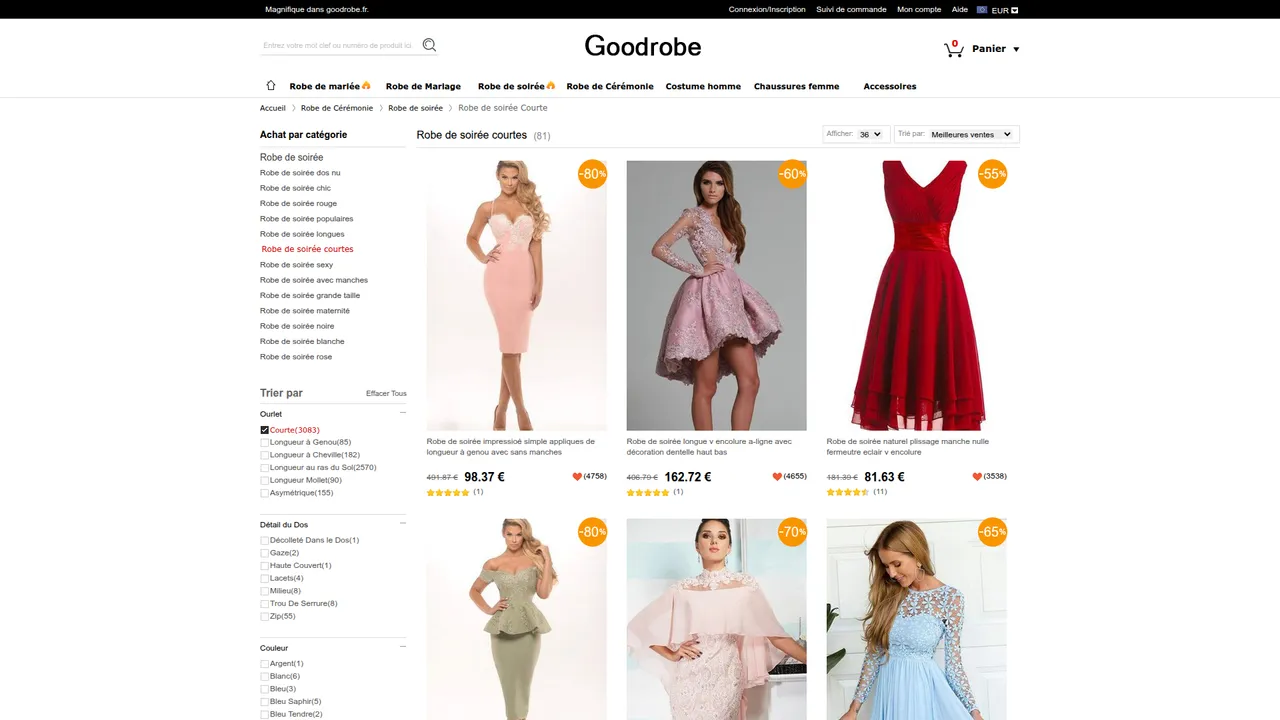Open the green peplum dress thumbnail
The height and width of the screenshot is (720, 1280).
pyautogui.click(x=517, y=619)
